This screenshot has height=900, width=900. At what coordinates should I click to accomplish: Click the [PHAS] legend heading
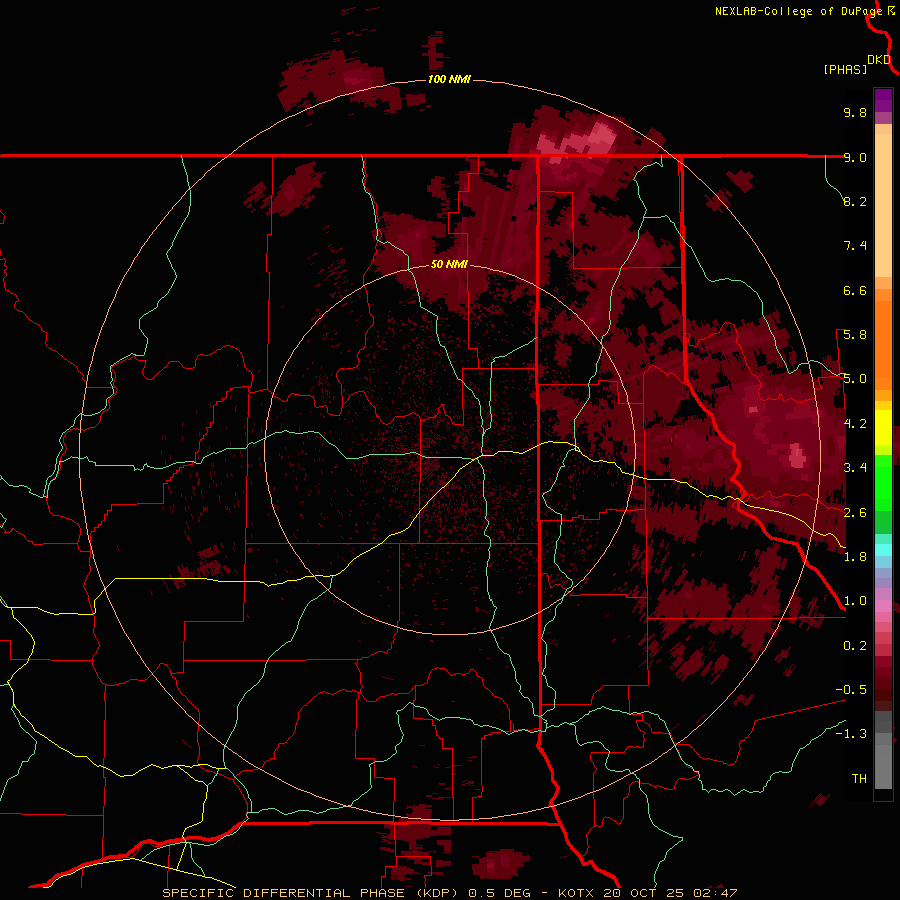pyautogui.click(x=845, y=69)
